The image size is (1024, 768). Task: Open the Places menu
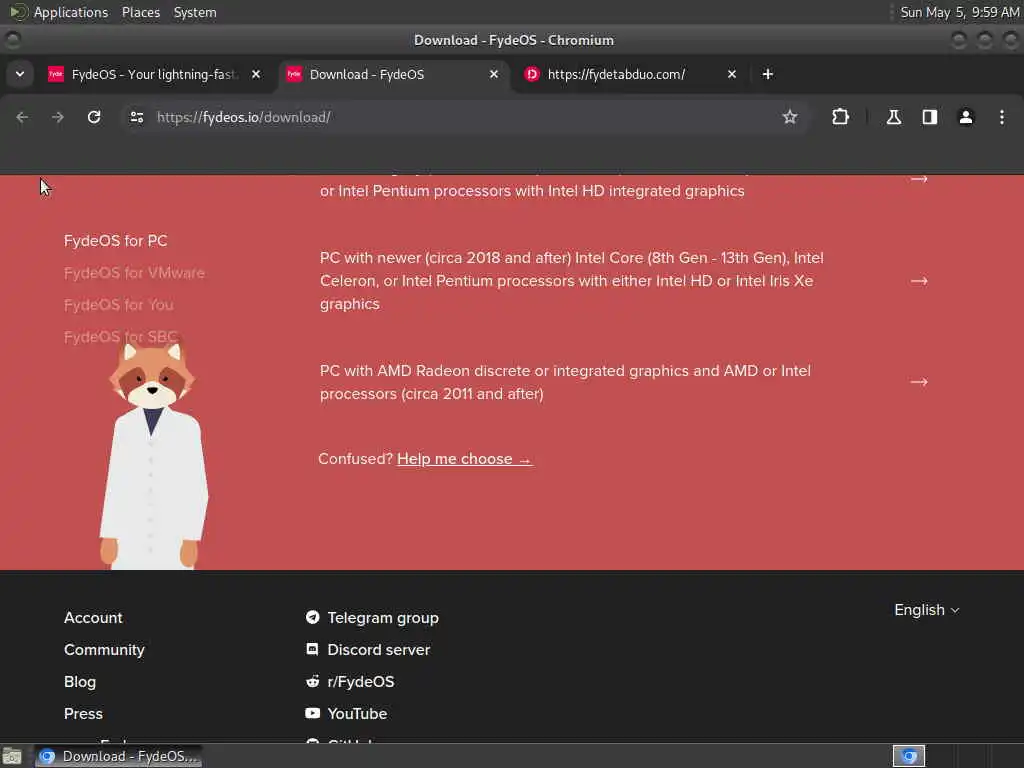coord(140,12)
